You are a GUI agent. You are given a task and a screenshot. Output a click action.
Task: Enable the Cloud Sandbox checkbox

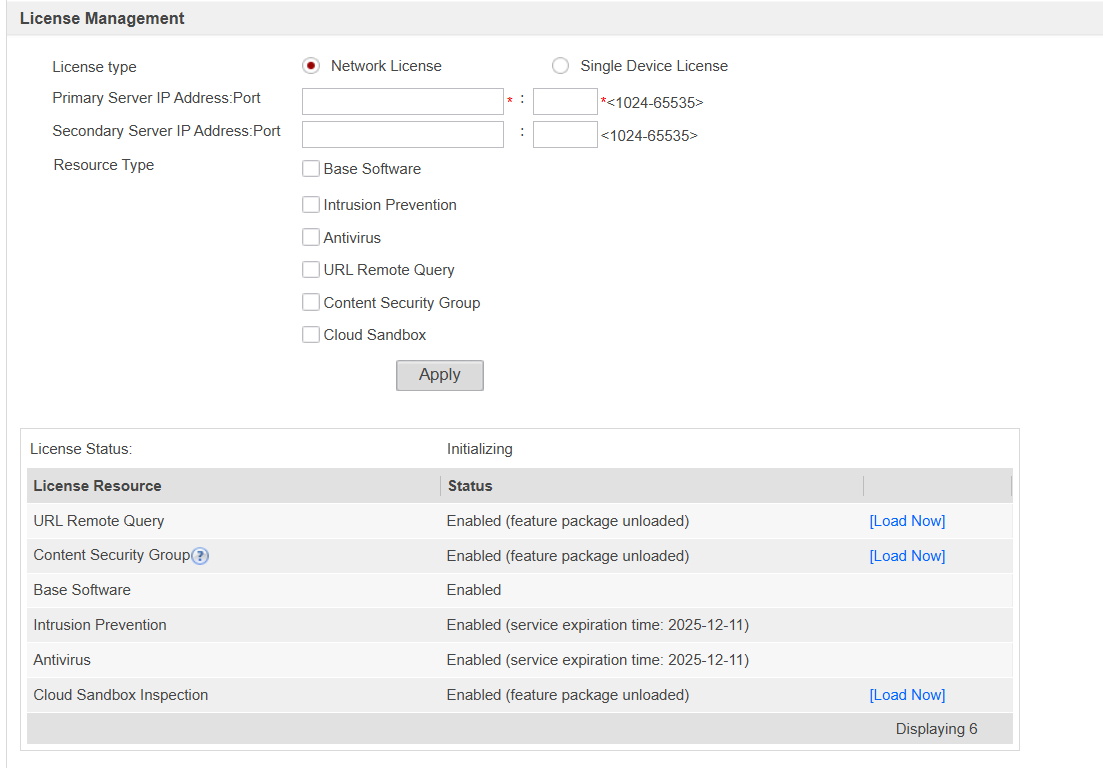pos(311,335)
